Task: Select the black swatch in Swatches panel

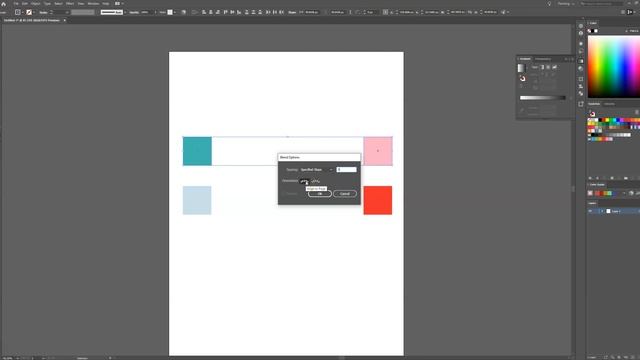Action: coord(600,120)
